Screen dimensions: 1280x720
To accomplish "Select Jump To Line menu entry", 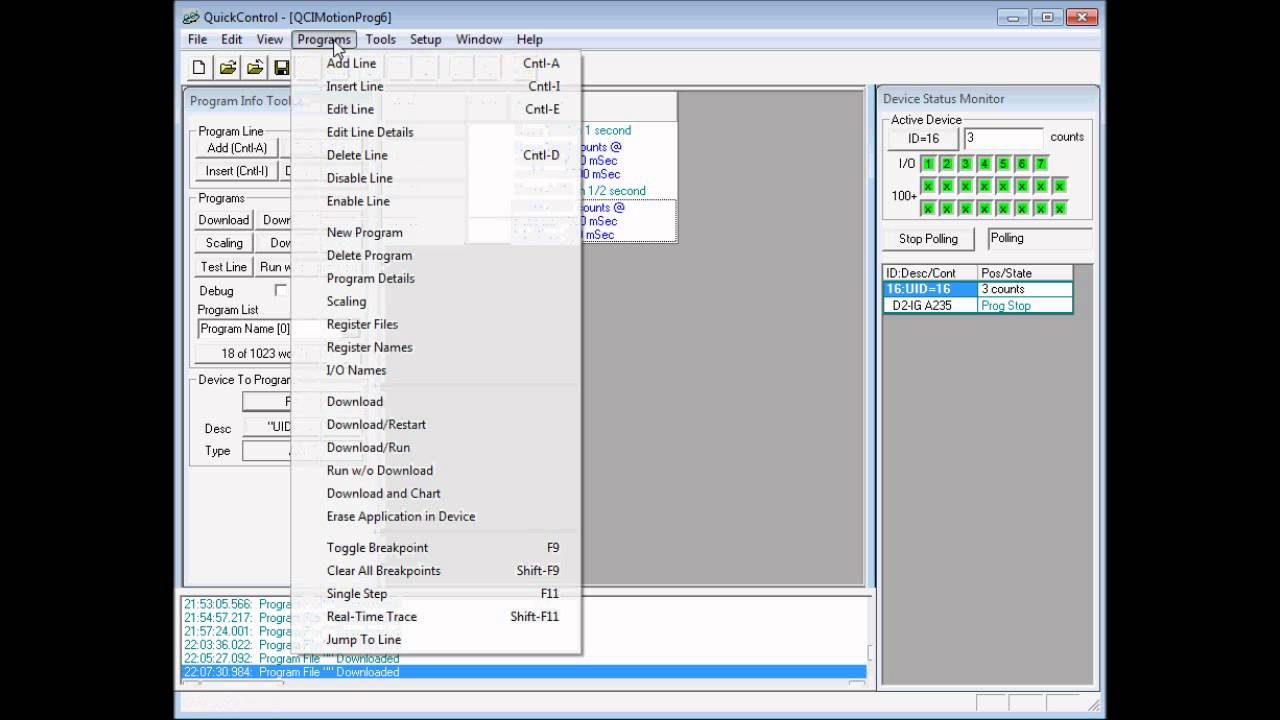I will [436, 639].
